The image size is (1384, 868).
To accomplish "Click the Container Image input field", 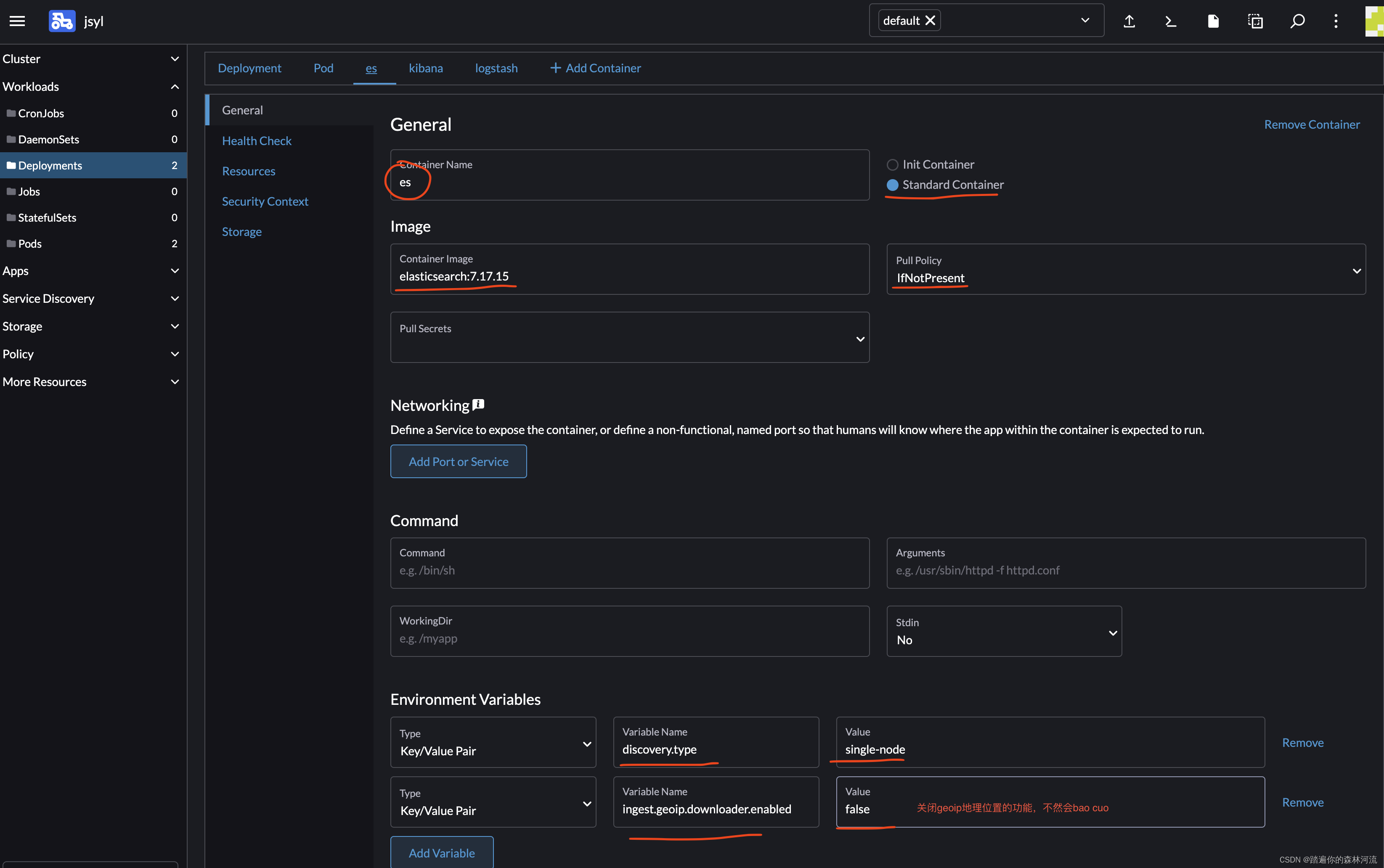I will pyautogui.click(x=629, y=269).
